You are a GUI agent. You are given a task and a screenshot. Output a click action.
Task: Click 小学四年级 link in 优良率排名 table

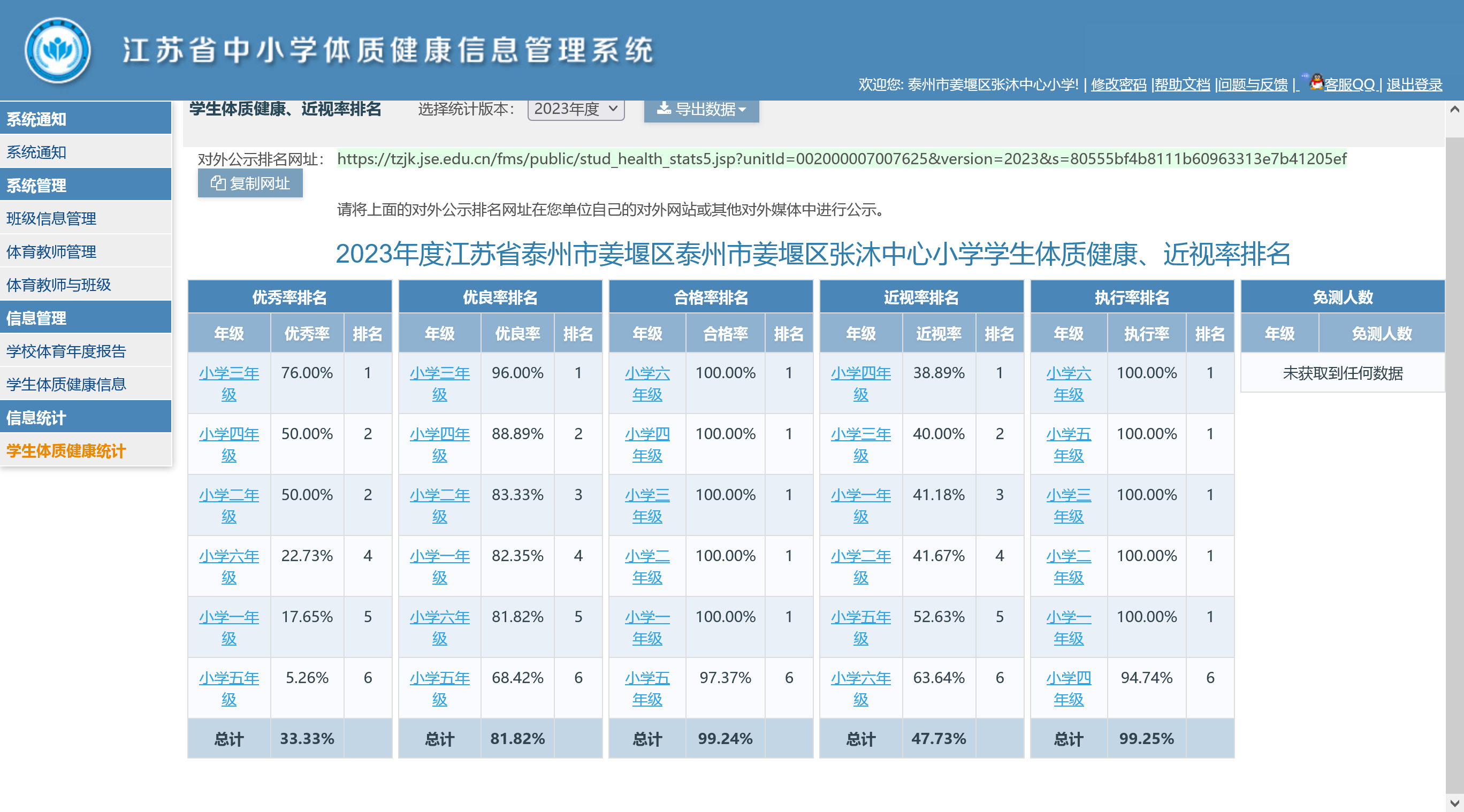point(439,445)
